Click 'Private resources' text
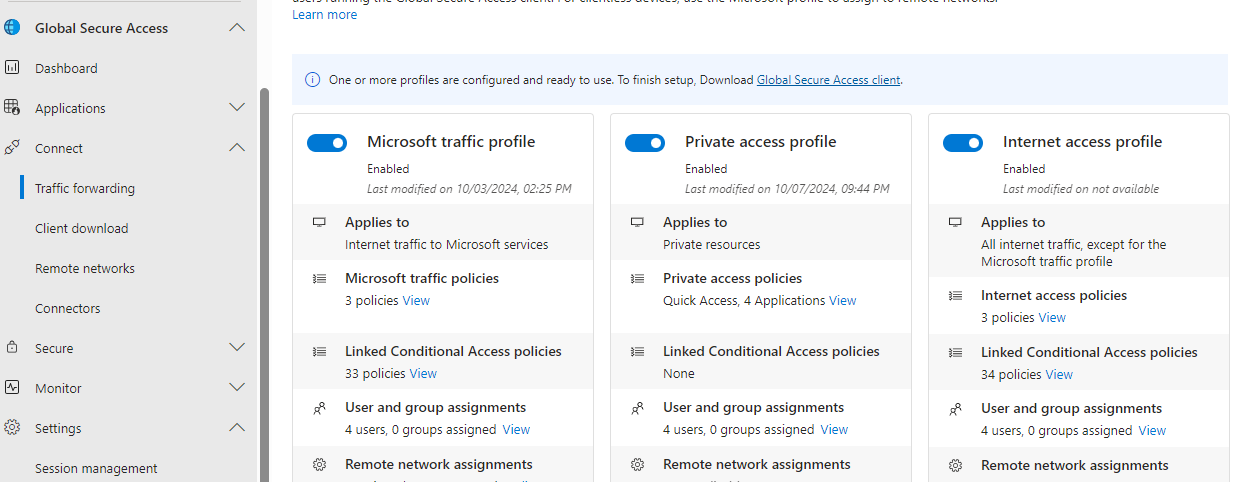Image resolution: width=1242 pixels, height=482 pixels. (712, 244)
